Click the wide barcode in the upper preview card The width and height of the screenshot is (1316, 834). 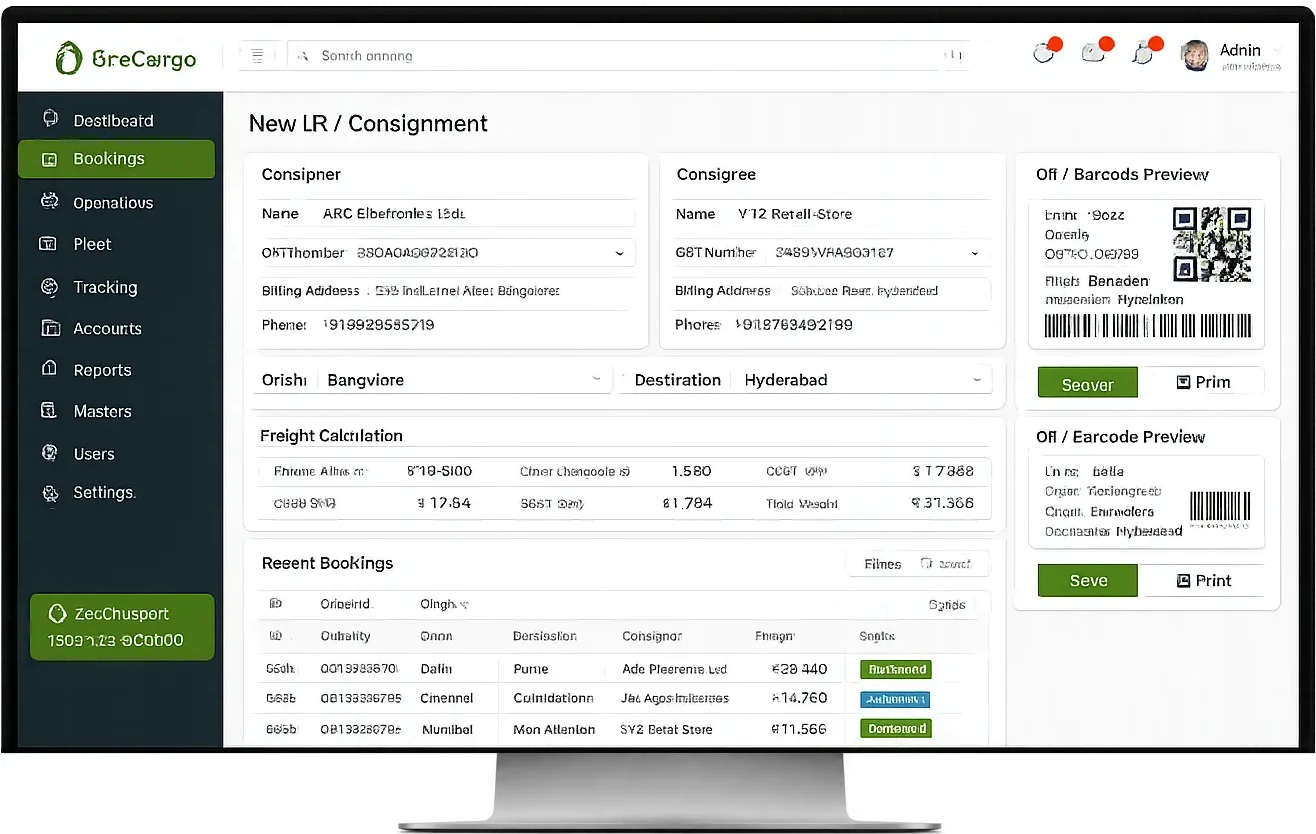(x=1147, y=326)
